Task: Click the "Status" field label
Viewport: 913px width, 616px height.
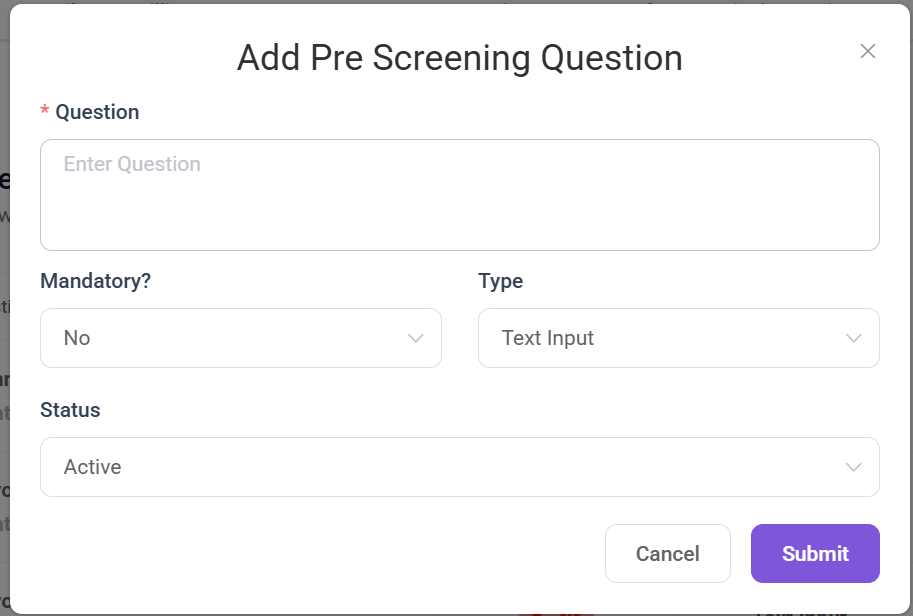Action: click(70, 410)
